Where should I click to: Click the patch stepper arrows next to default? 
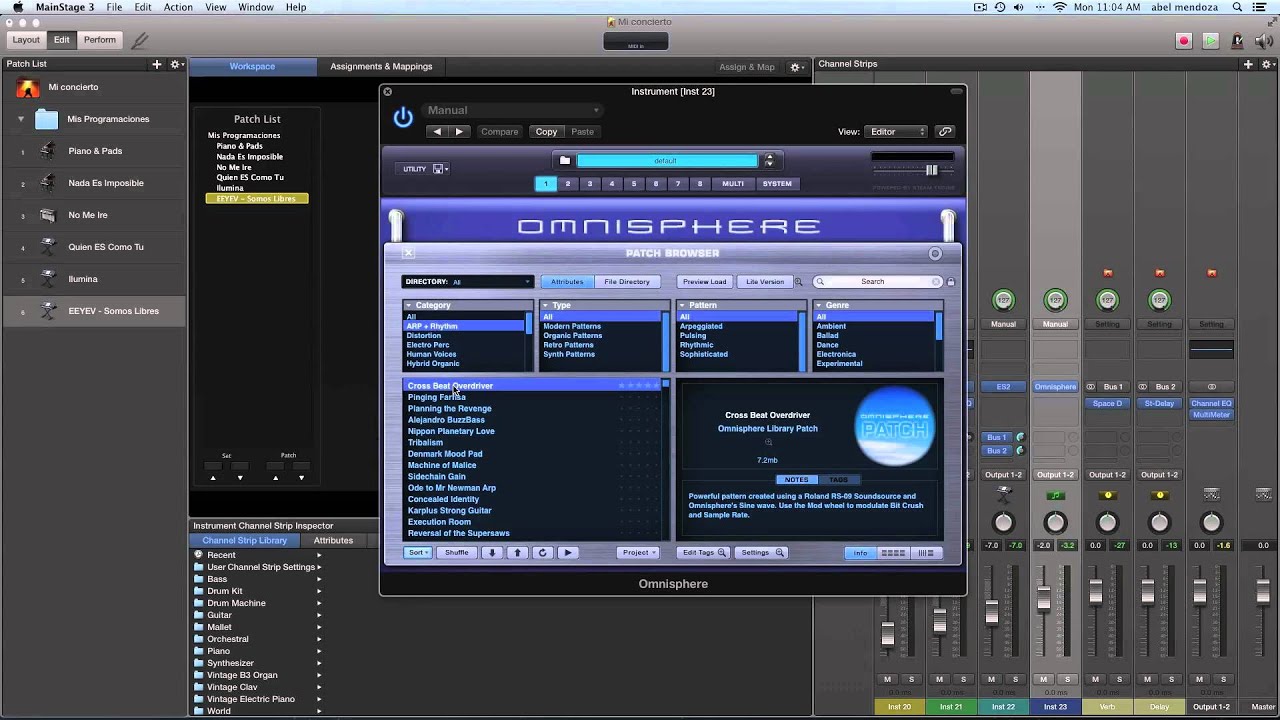[768, 160]
